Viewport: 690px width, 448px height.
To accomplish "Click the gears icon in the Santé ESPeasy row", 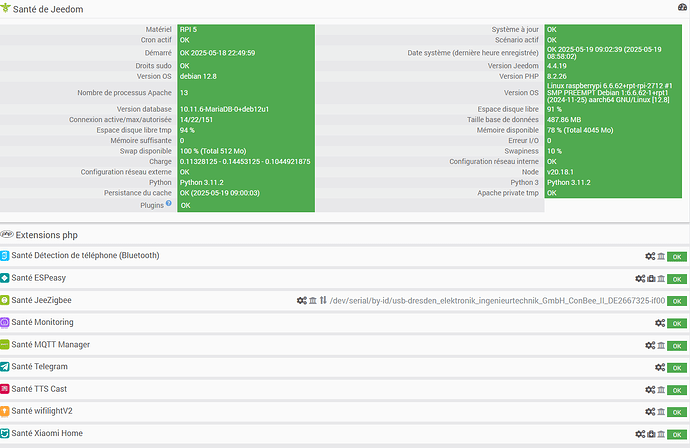I will click(x=640, y=279).
